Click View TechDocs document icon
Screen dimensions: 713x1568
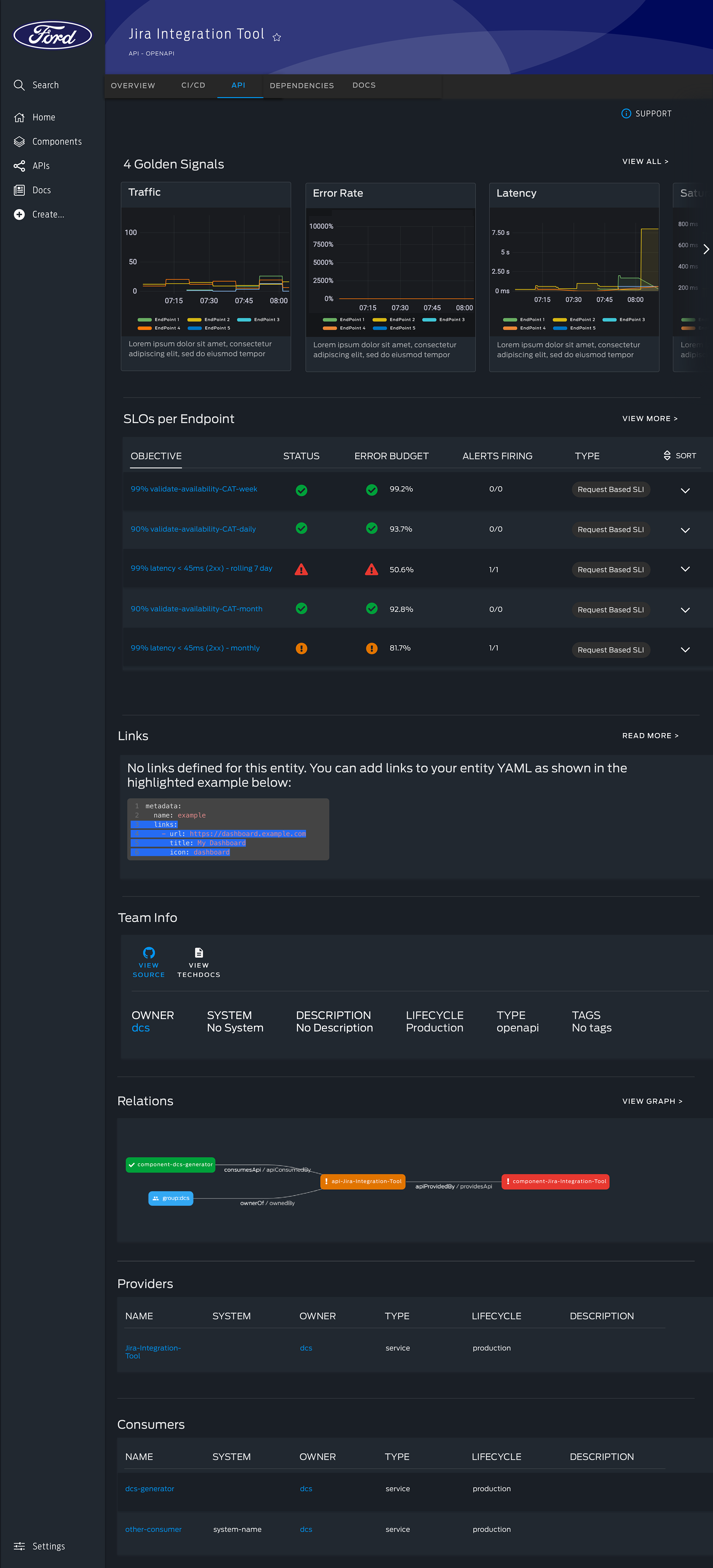coord(199,953)
